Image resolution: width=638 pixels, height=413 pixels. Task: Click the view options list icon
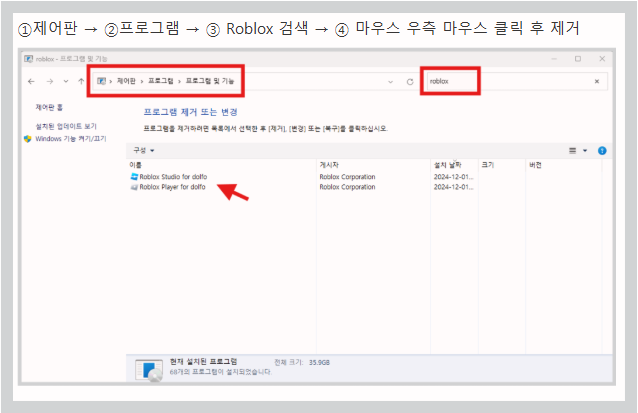point(572,151)
